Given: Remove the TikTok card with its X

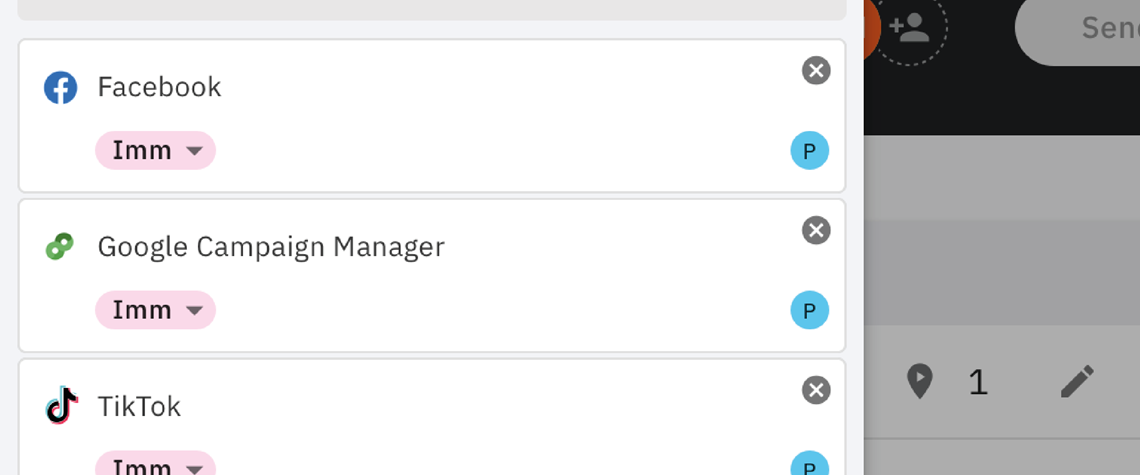Looking at the screenshot, I should point(816,390).
